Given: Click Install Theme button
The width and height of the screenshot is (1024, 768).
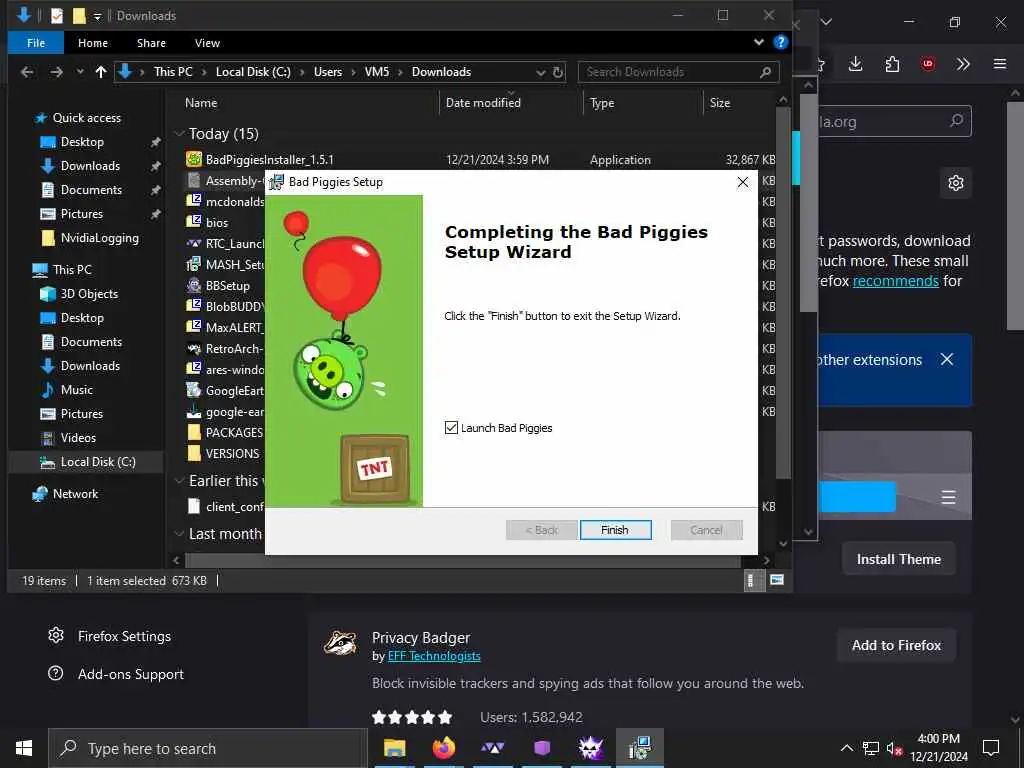Looking at the screenshot, I should point(899,559).
